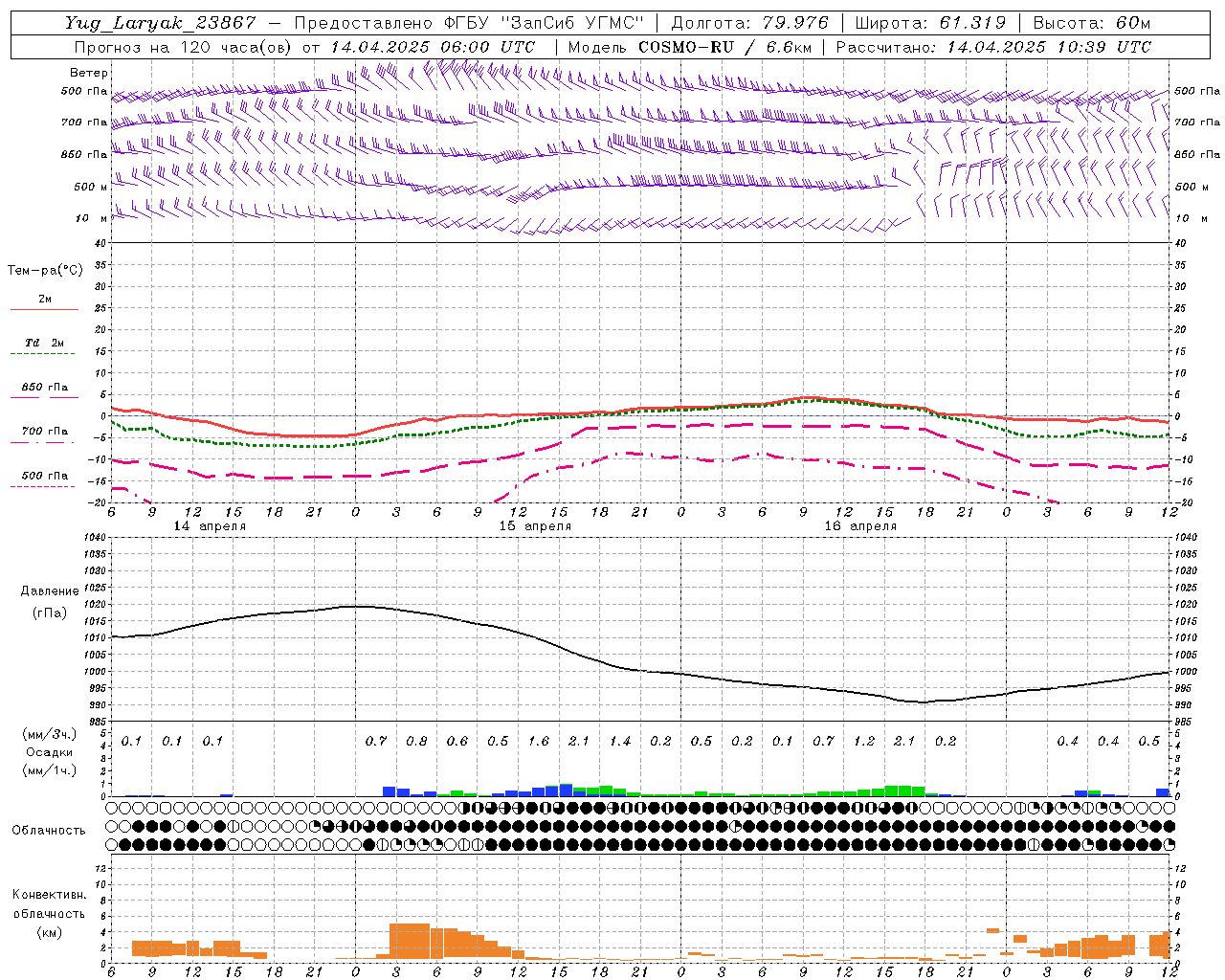Image resolution: width=1225 pixels, height=980 pixels.
Task: Click the 1.2 precipitation value
Action: (864, 741)
